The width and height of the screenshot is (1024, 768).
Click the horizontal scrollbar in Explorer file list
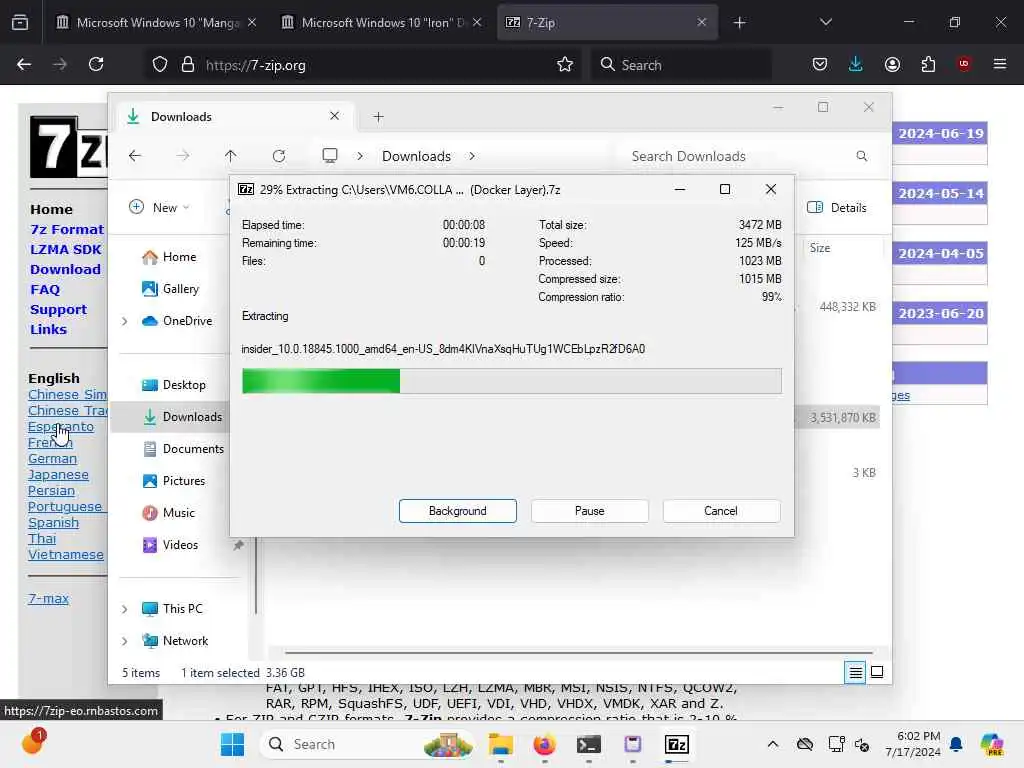coord(579,652)
